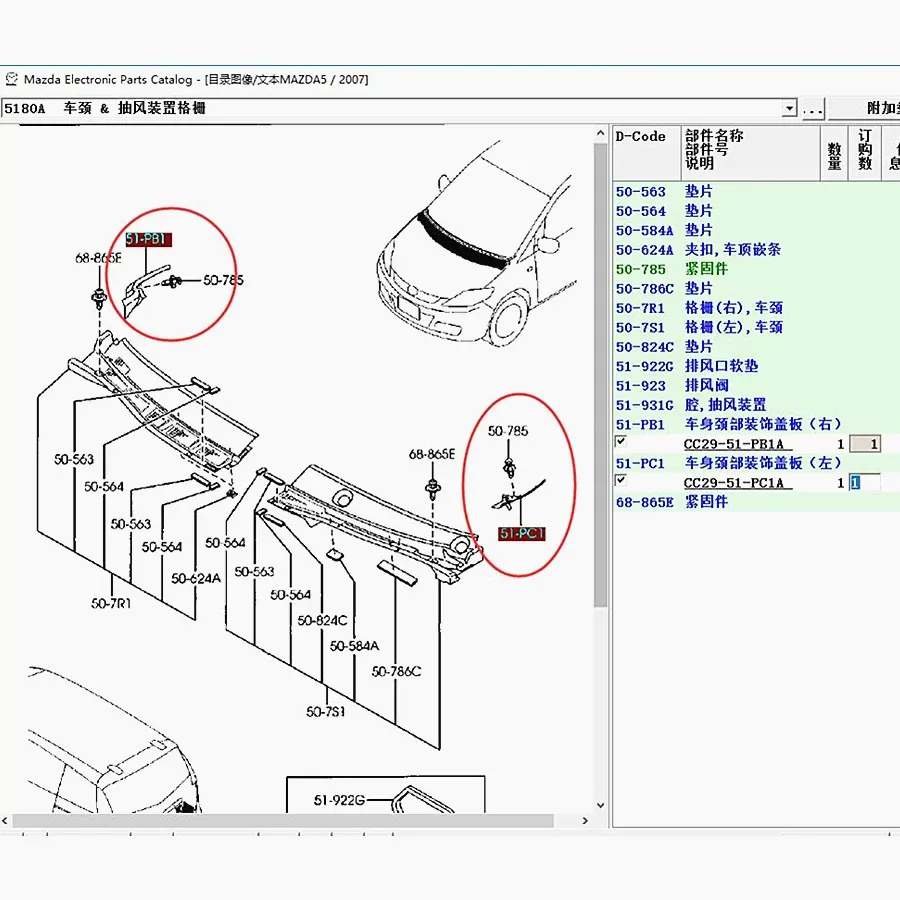The image size is (900, 900).
Task: Click the 订购数 column header
Action: [864, 150]
